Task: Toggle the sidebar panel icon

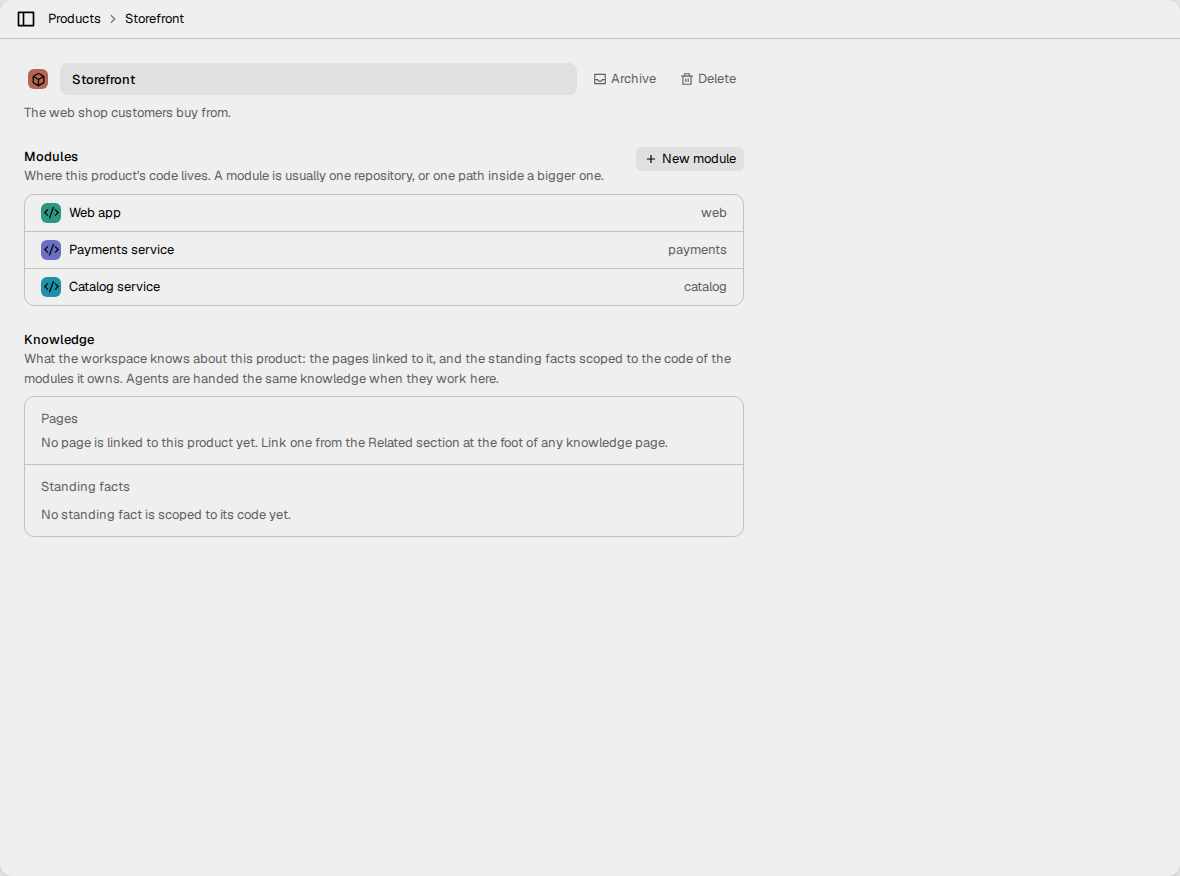Action: pos(26,19)
